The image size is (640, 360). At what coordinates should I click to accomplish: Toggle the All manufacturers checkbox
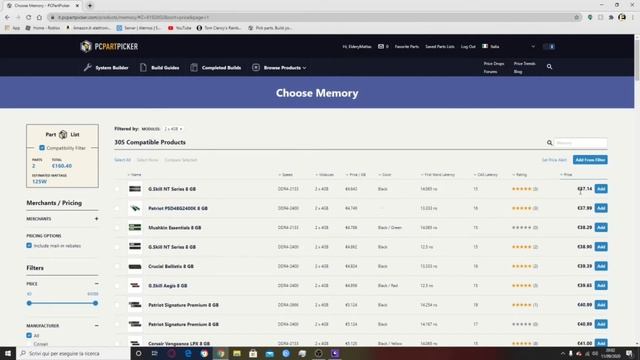[x=29, y=336]
